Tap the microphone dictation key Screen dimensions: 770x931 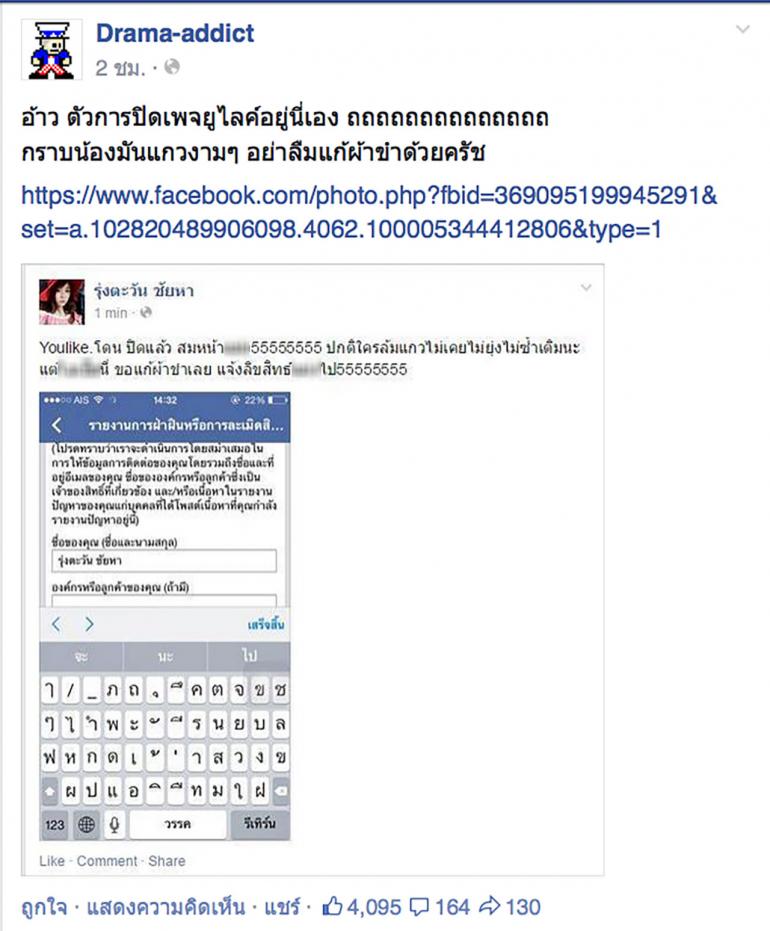tap(115, 824)
